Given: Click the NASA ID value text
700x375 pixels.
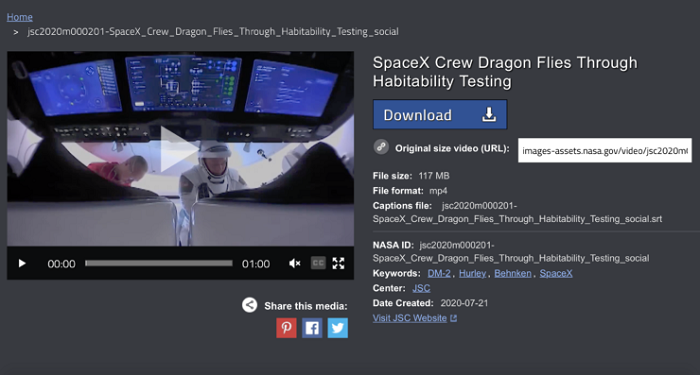Looking at the screenshot, I should pos(511,252).
